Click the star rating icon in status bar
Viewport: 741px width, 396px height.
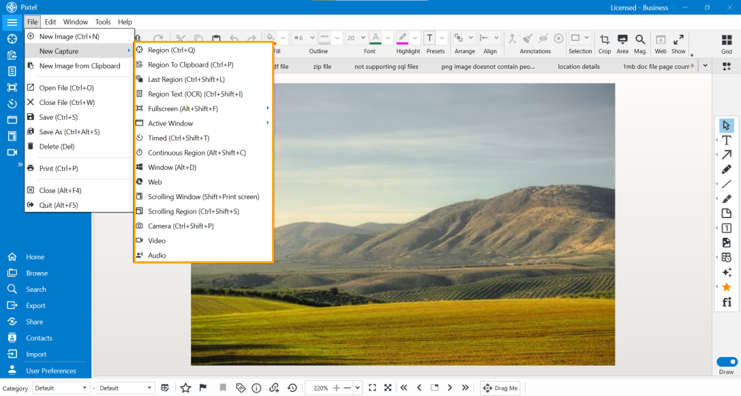185,388
